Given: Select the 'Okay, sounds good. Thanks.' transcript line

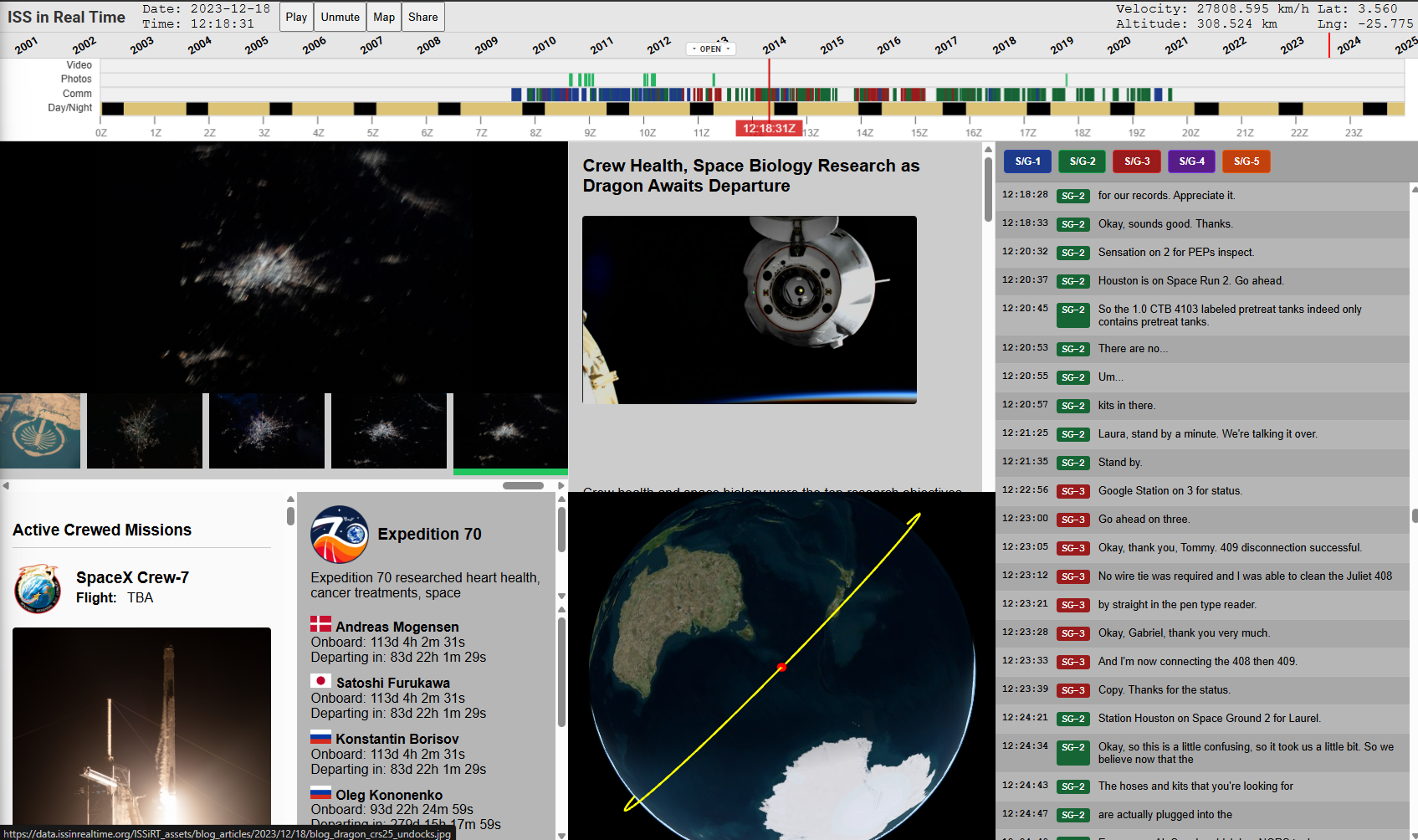Looking at the screenshot, I should click(1165, 223).
